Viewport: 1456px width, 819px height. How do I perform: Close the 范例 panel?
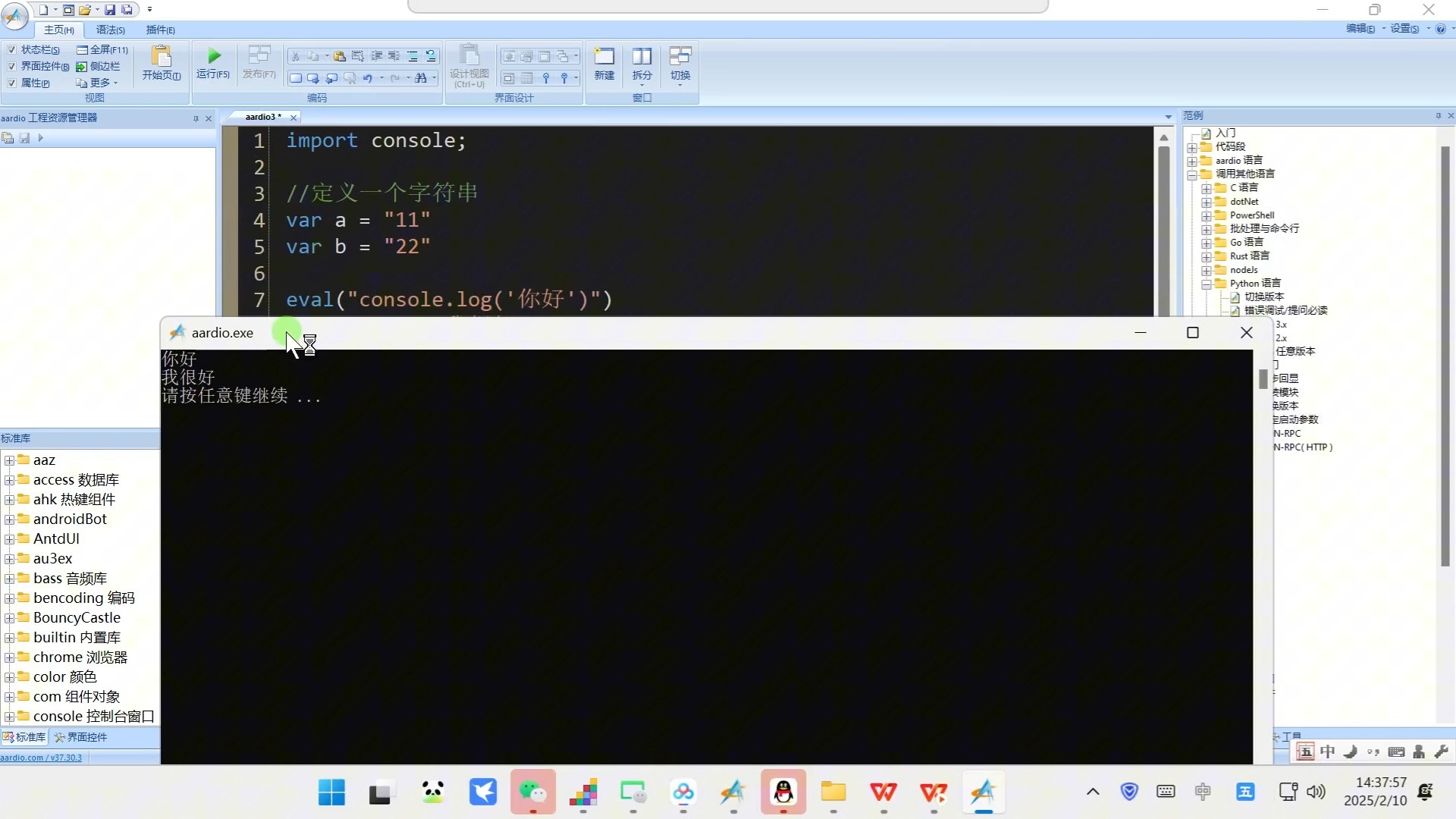[1450, 116]
